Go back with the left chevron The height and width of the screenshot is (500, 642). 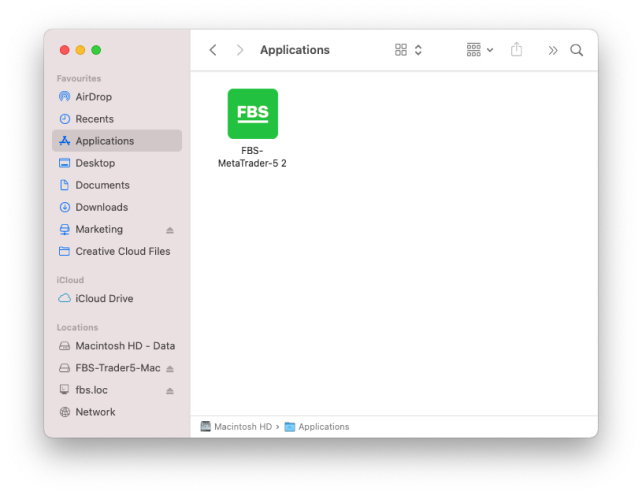tap(212, 50)
